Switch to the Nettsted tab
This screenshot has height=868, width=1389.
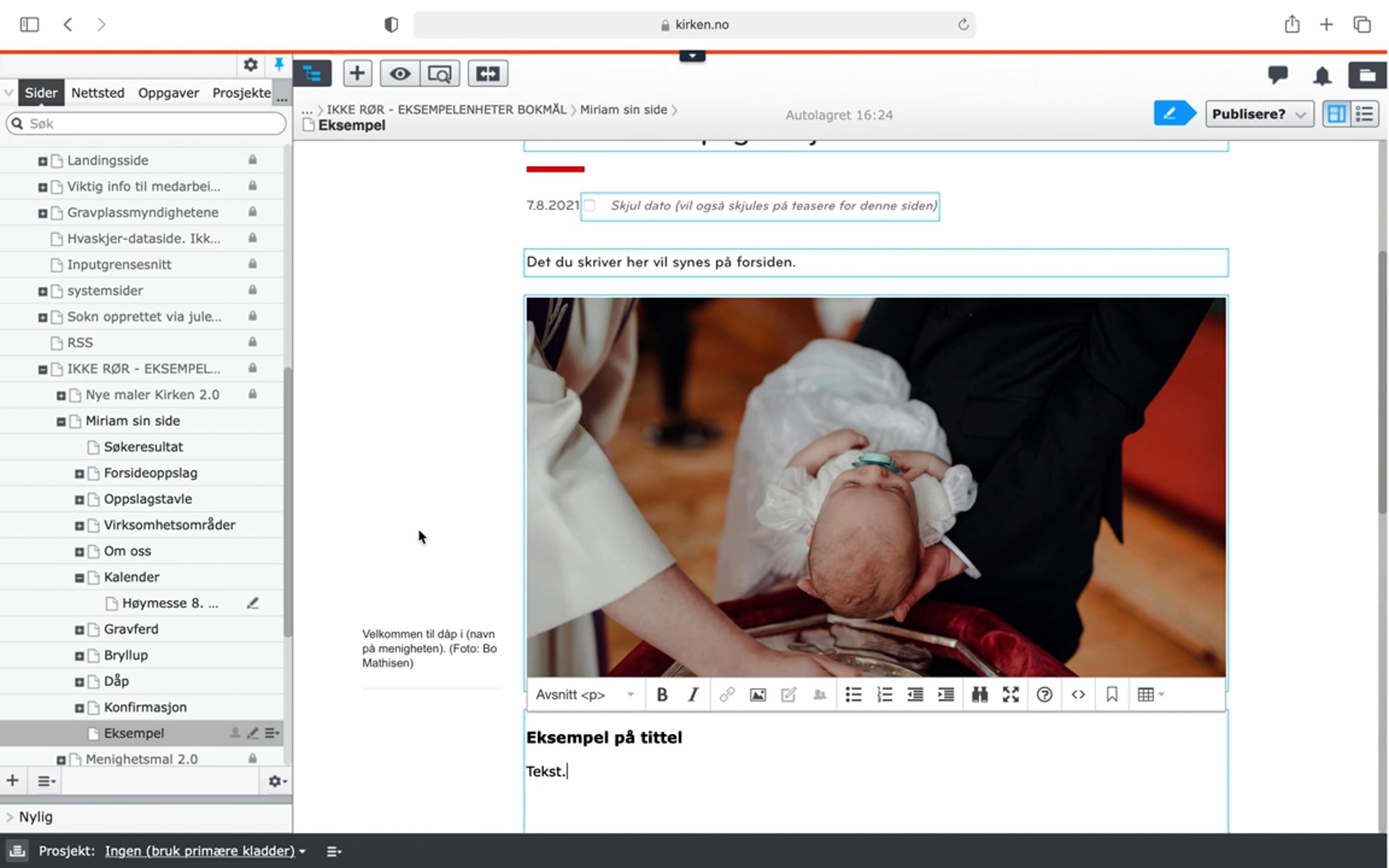[x=98, y=93]
